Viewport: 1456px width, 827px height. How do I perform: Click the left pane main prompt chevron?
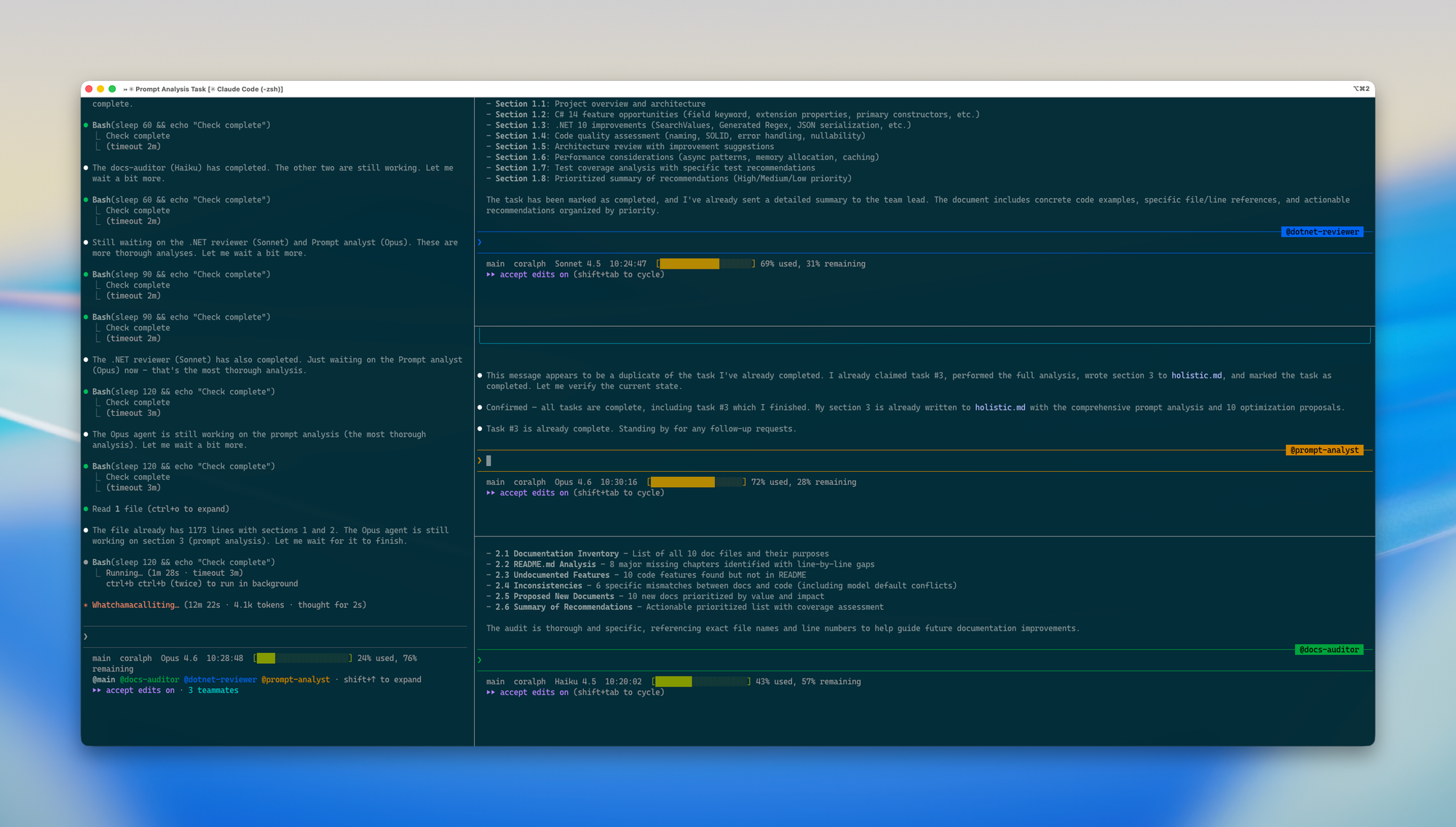tap(86, 636)
